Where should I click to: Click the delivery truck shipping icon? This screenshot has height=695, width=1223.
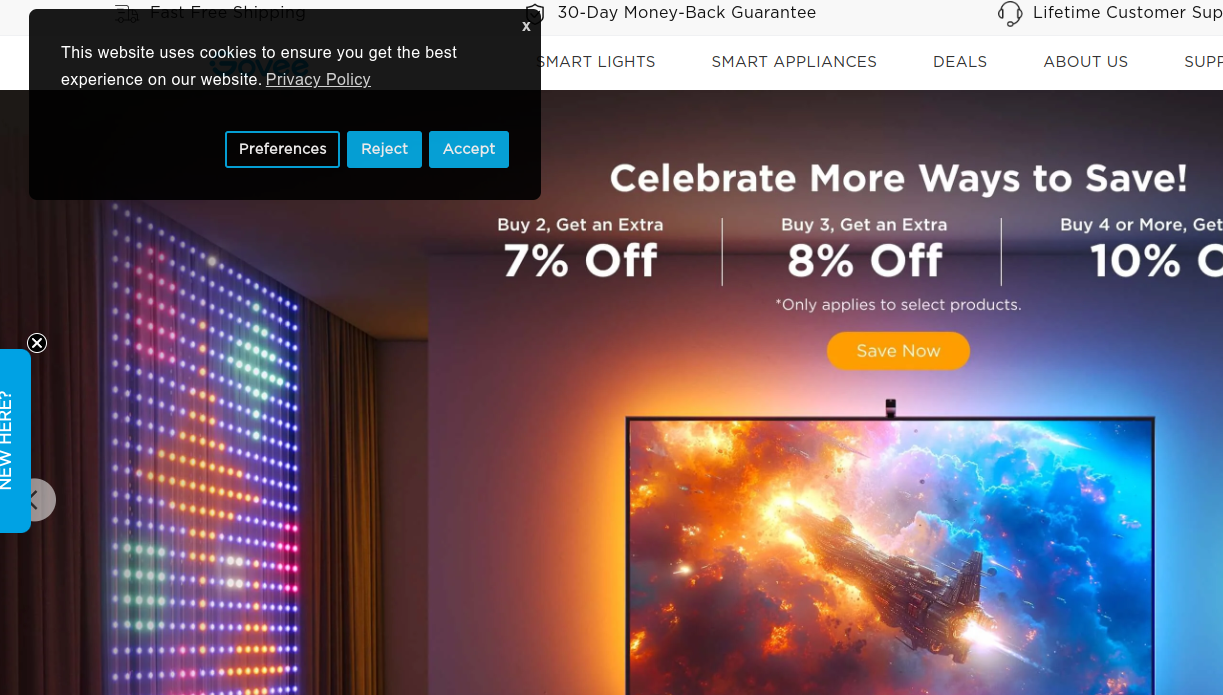click(126, 13)
